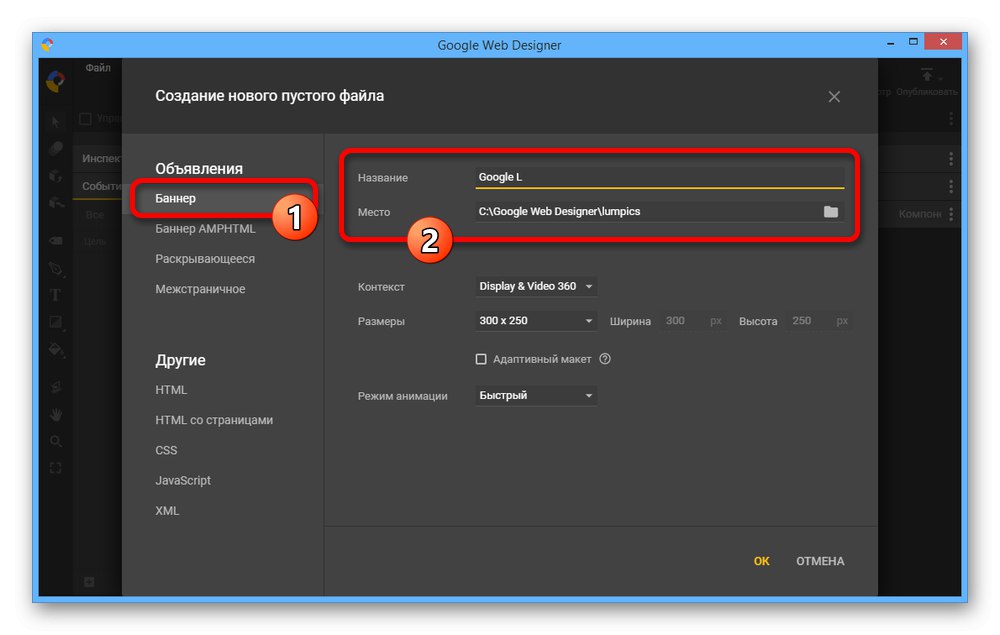Select the Shape rectangle tool in the background toolbar
The width and height of the screenshot is (1000, 635).
click(x=56, y=322)
